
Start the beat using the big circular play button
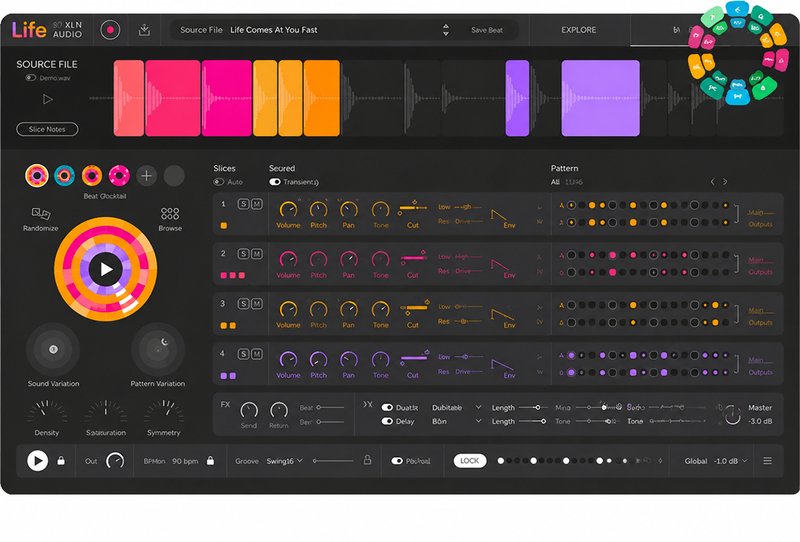tap(106, 269)
